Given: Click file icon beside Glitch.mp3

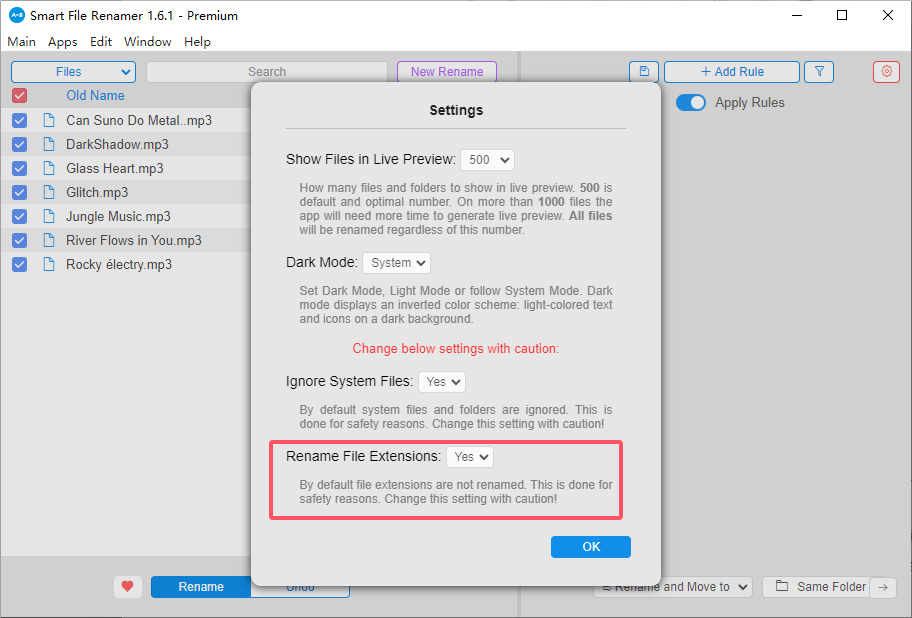Looking at the screenshot, I should pyautogui.click(x=49, y=192).
